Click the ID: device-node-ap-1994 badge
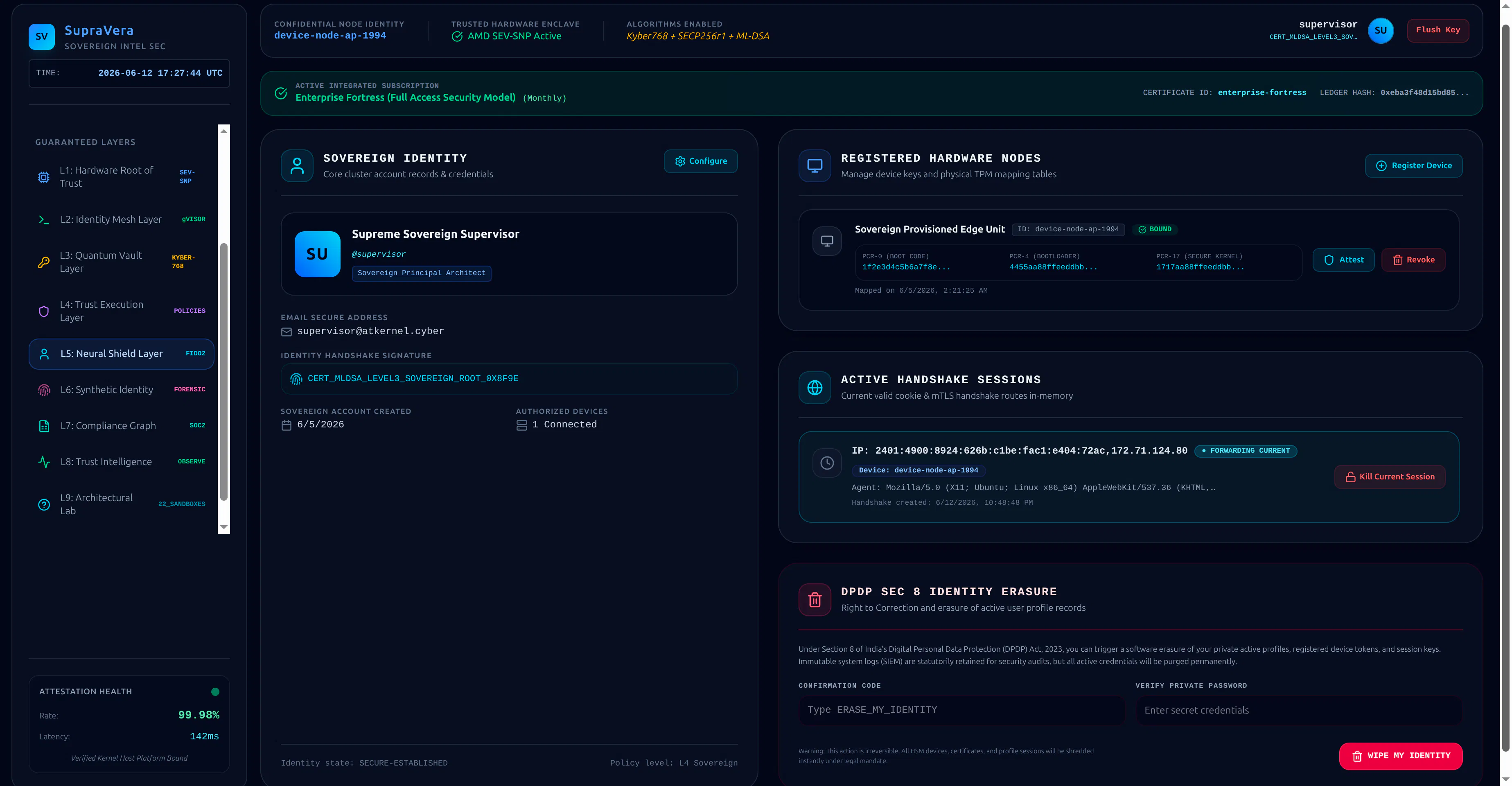The width and height of the screenshot is (1512, 786). 1067,229
